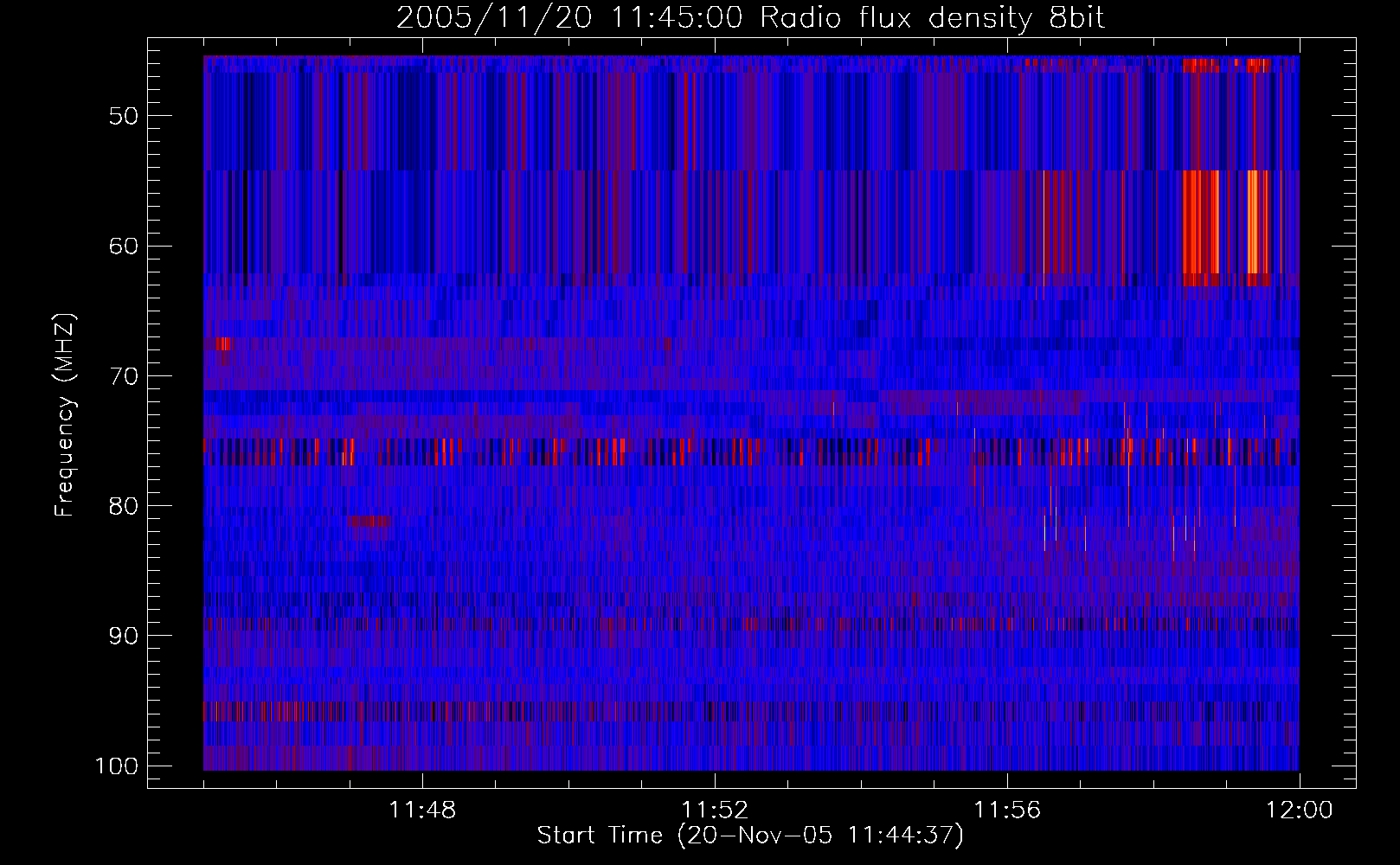Click the 100 frequency tick label
The image size is (1400, 865).
tap(116, 766)
